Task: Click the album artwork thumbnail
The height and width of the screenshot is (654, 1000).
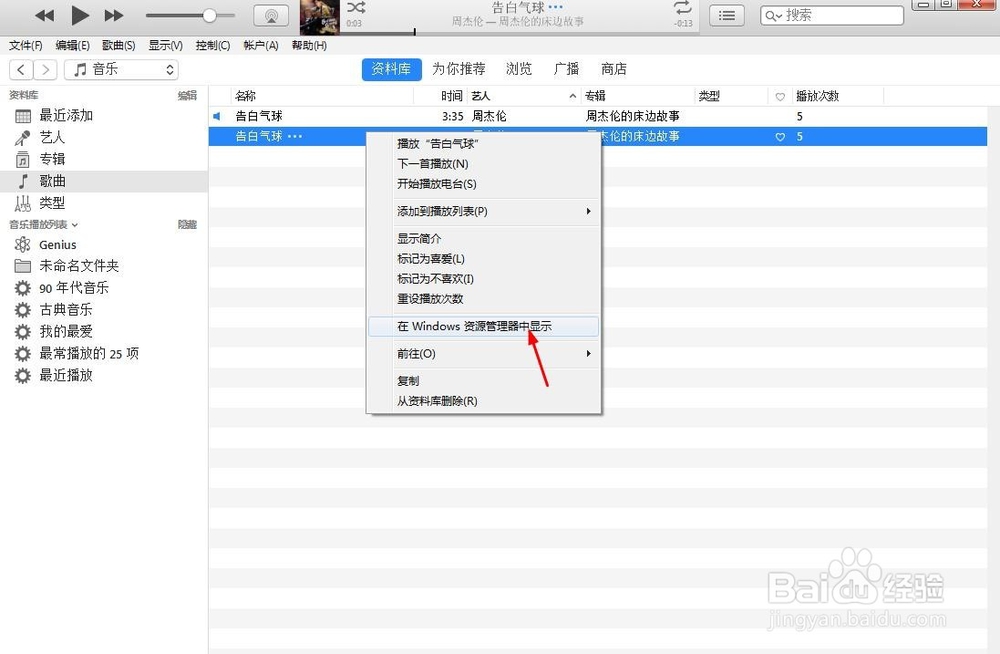Action: [320, 17]
